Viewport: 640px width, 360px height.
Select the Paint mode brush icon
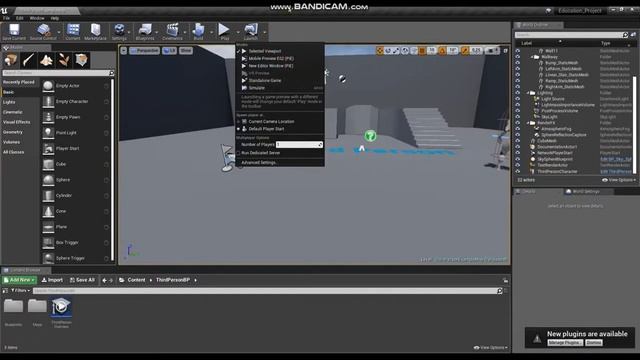tap(28, 60)
